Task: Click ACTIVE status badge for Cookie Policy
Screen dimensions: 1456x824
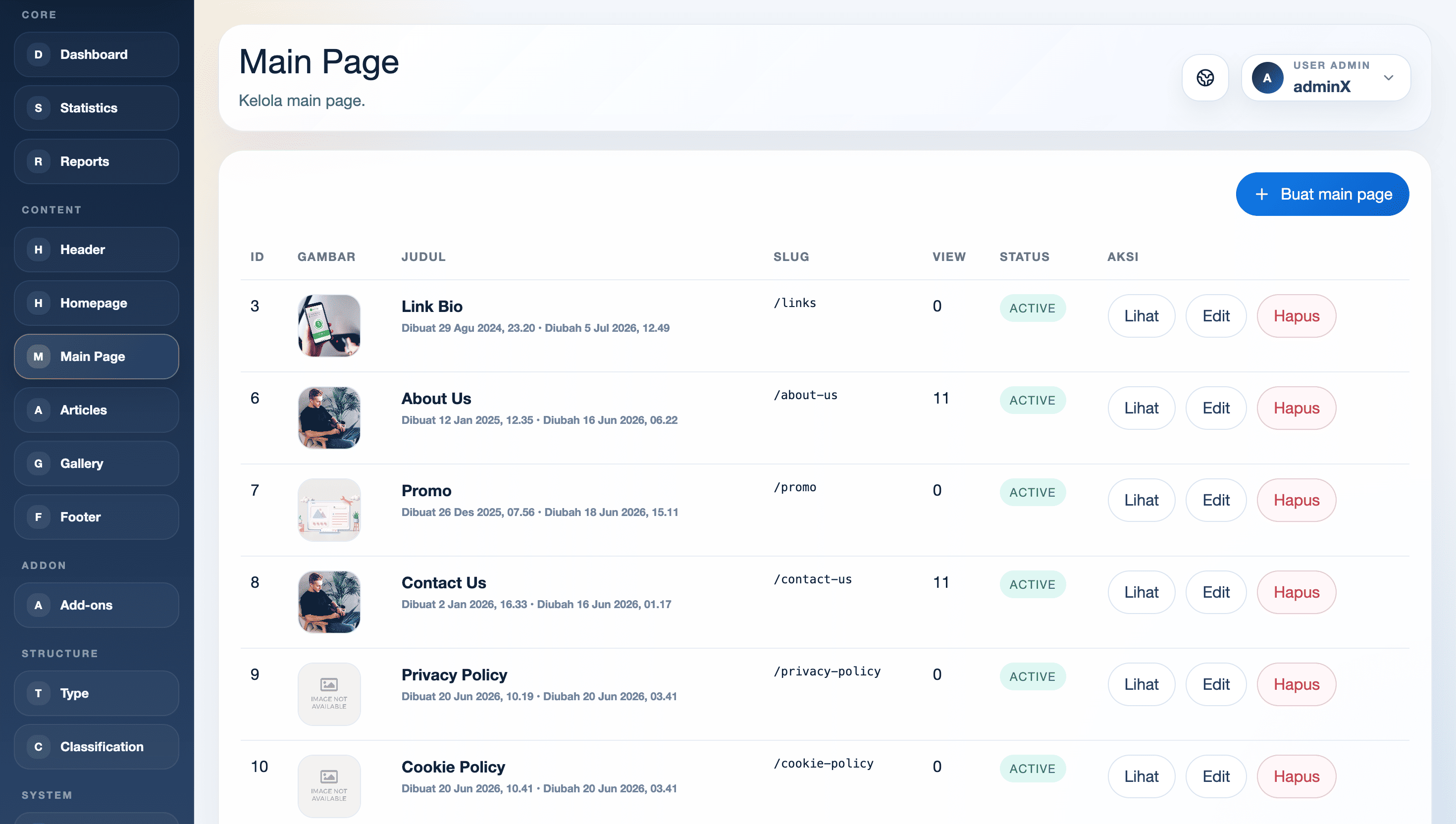Action: [x=1032, y=769]
